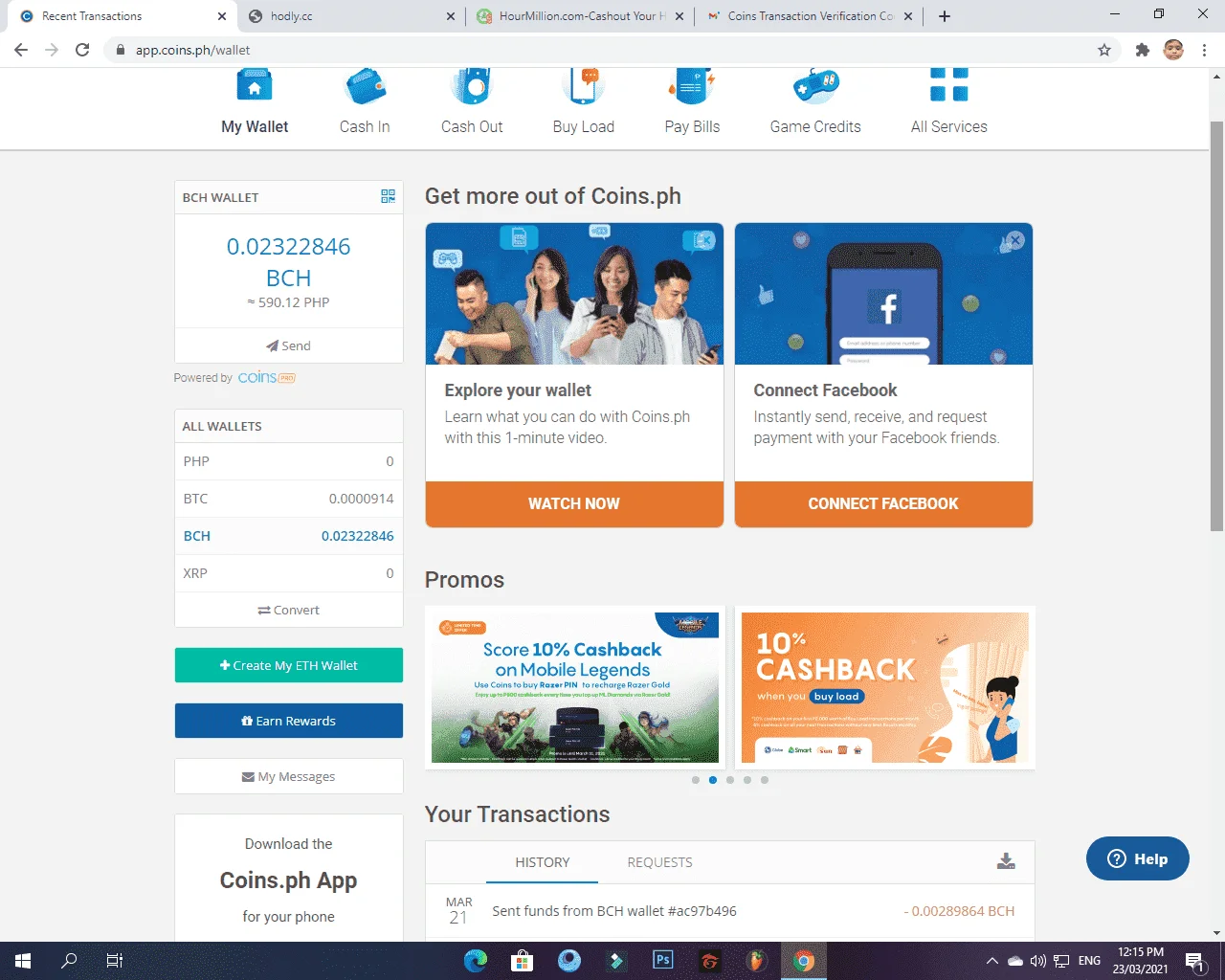Select the HISTORY transactions tab

tap(543, 862)
